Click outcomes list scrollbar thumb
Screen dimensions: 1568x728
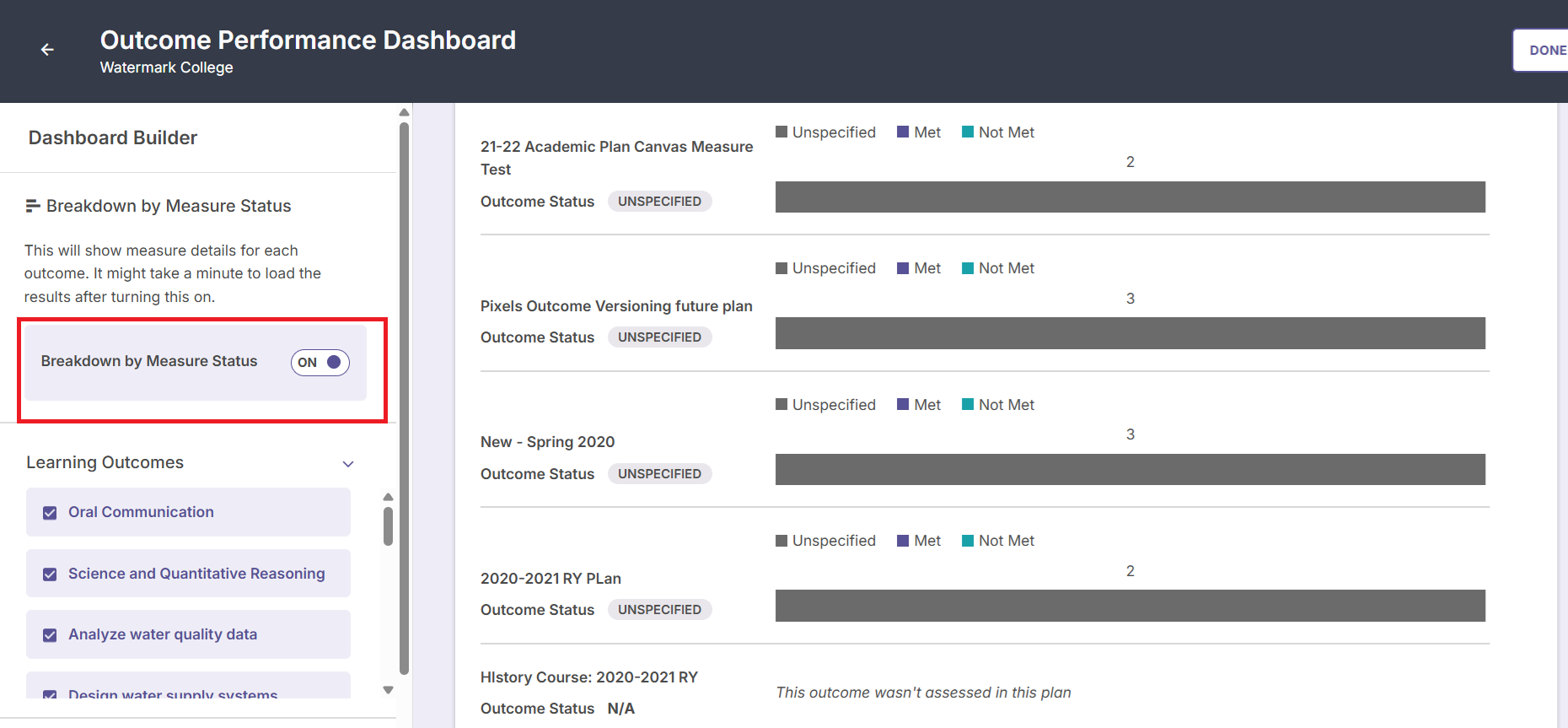388,526
